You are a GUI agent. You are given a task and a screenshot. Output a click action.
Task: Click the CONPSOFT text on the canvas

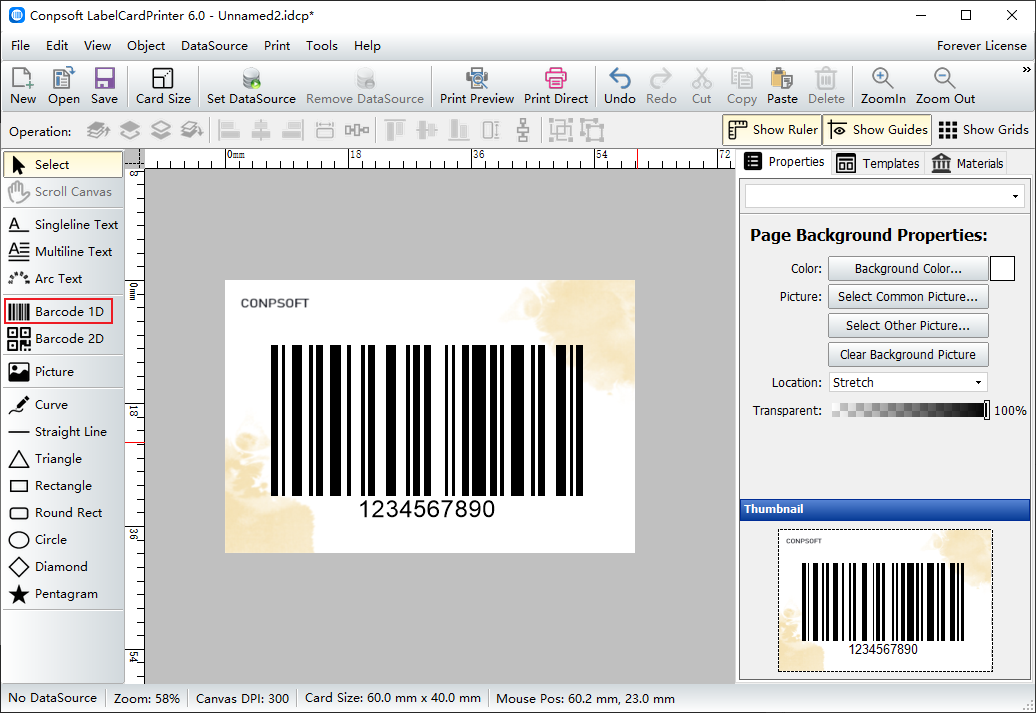275,303
